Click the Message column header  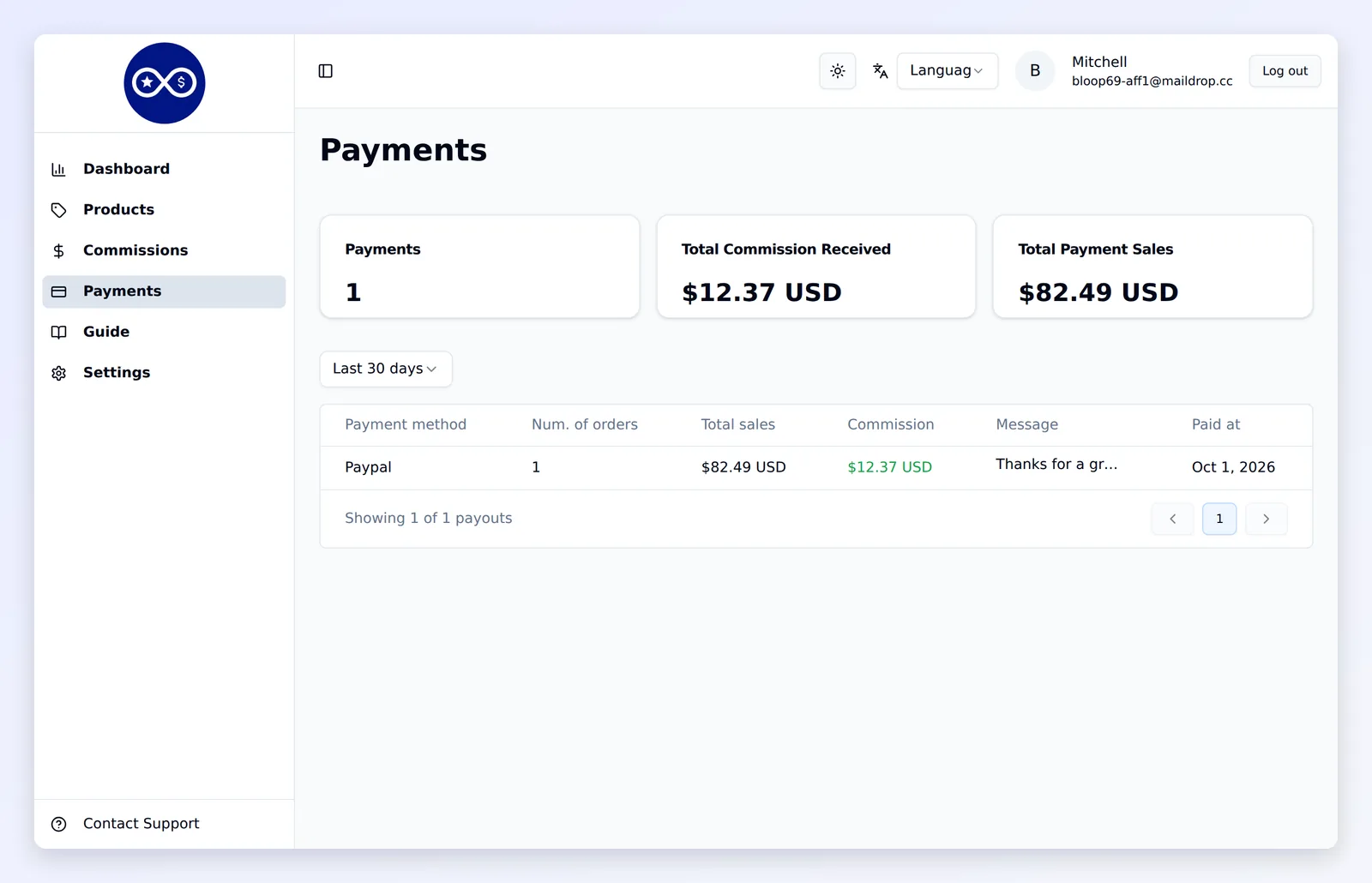coord(1027,424)
